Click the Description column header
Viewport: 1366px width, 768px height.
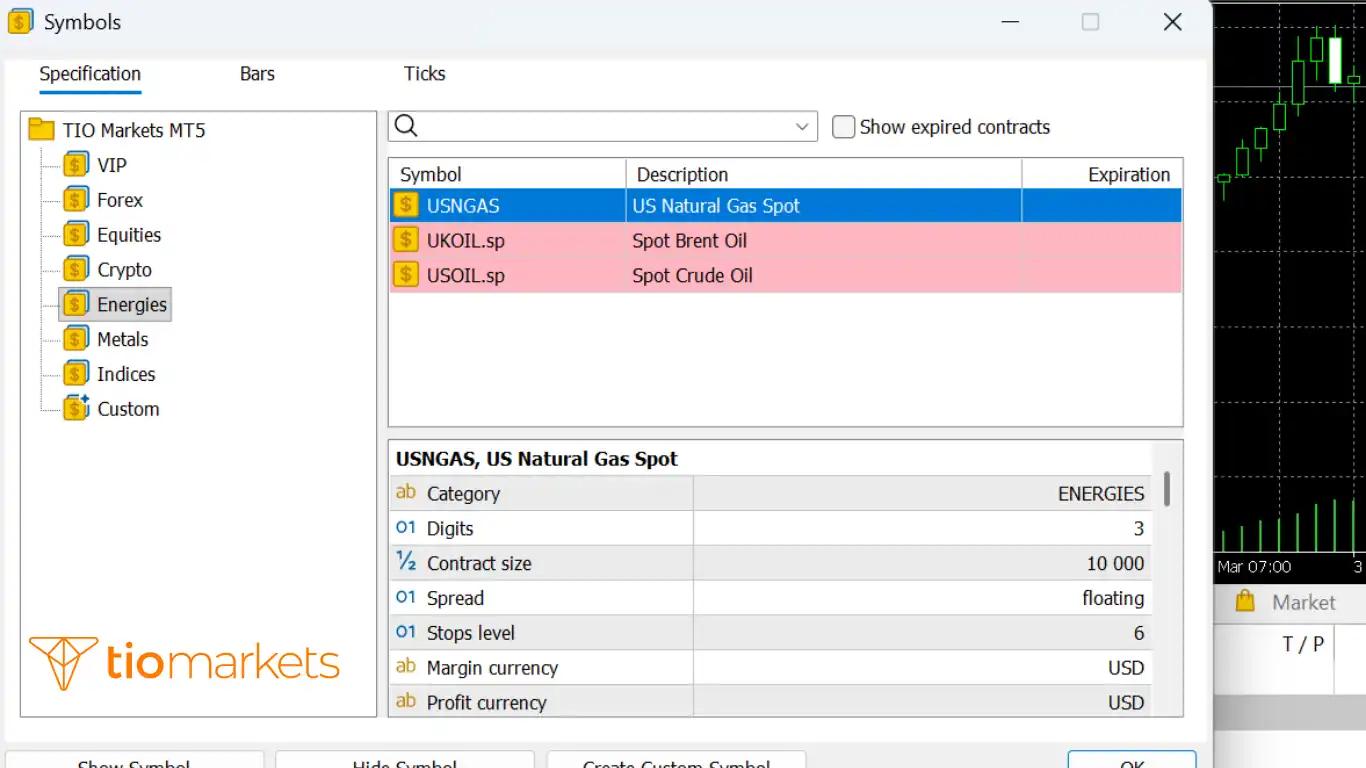824,174
